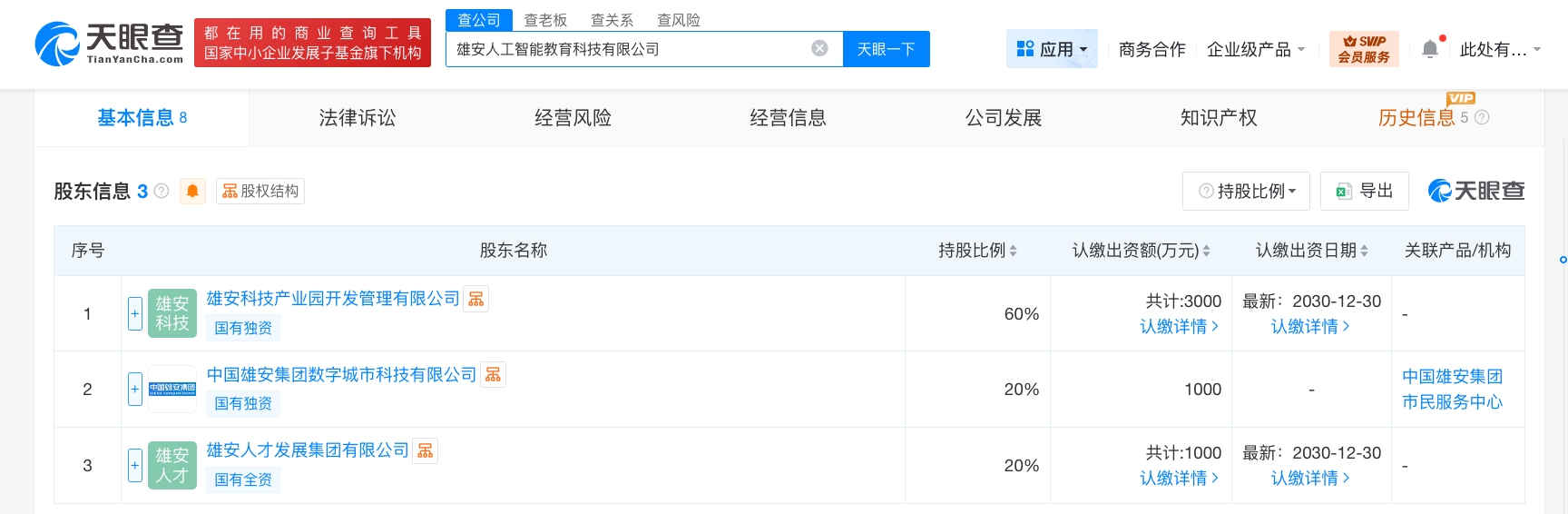Export shareholder list with 导出 button
Image resolution: width=1568 pixels, height=514 pixels.
[x=1365, y=191]
